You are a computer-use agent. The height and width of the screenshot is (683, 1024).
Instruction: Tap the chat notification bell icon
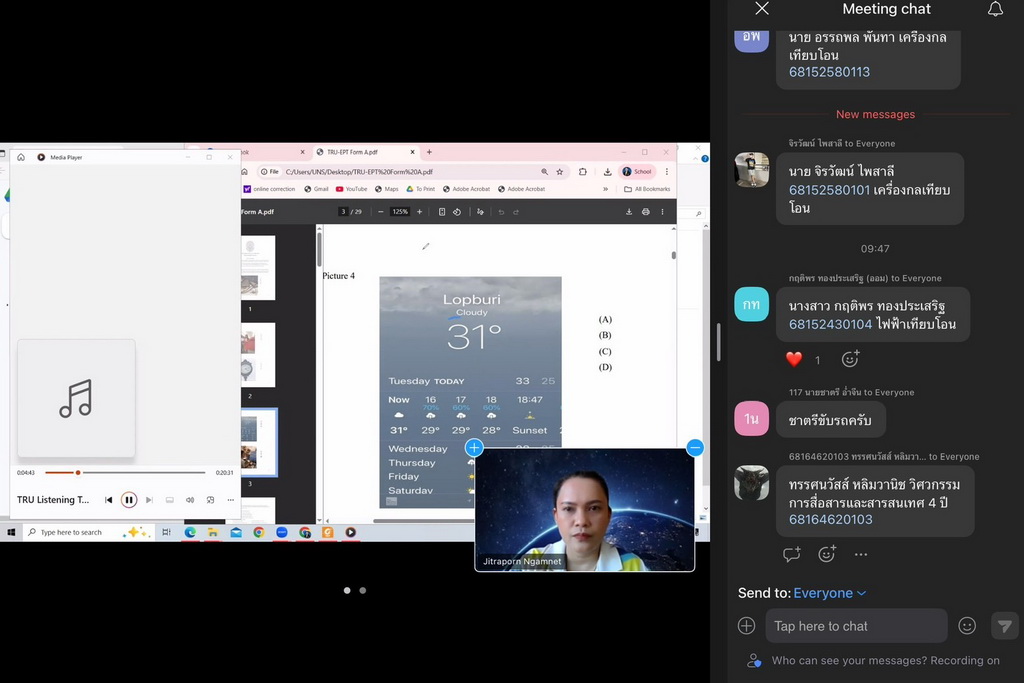pos(995,8)
